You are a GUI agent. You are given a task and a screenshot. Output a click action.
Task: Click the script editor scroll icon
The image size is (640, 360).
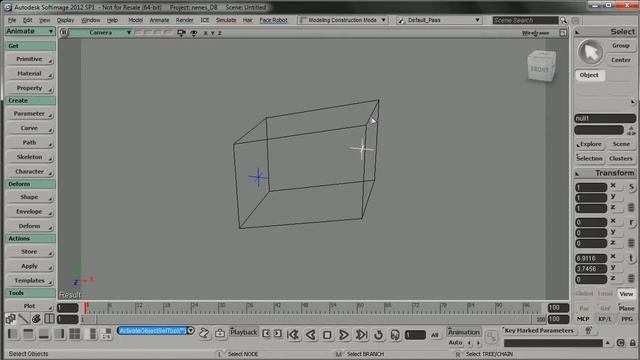(x=204, y=333)
